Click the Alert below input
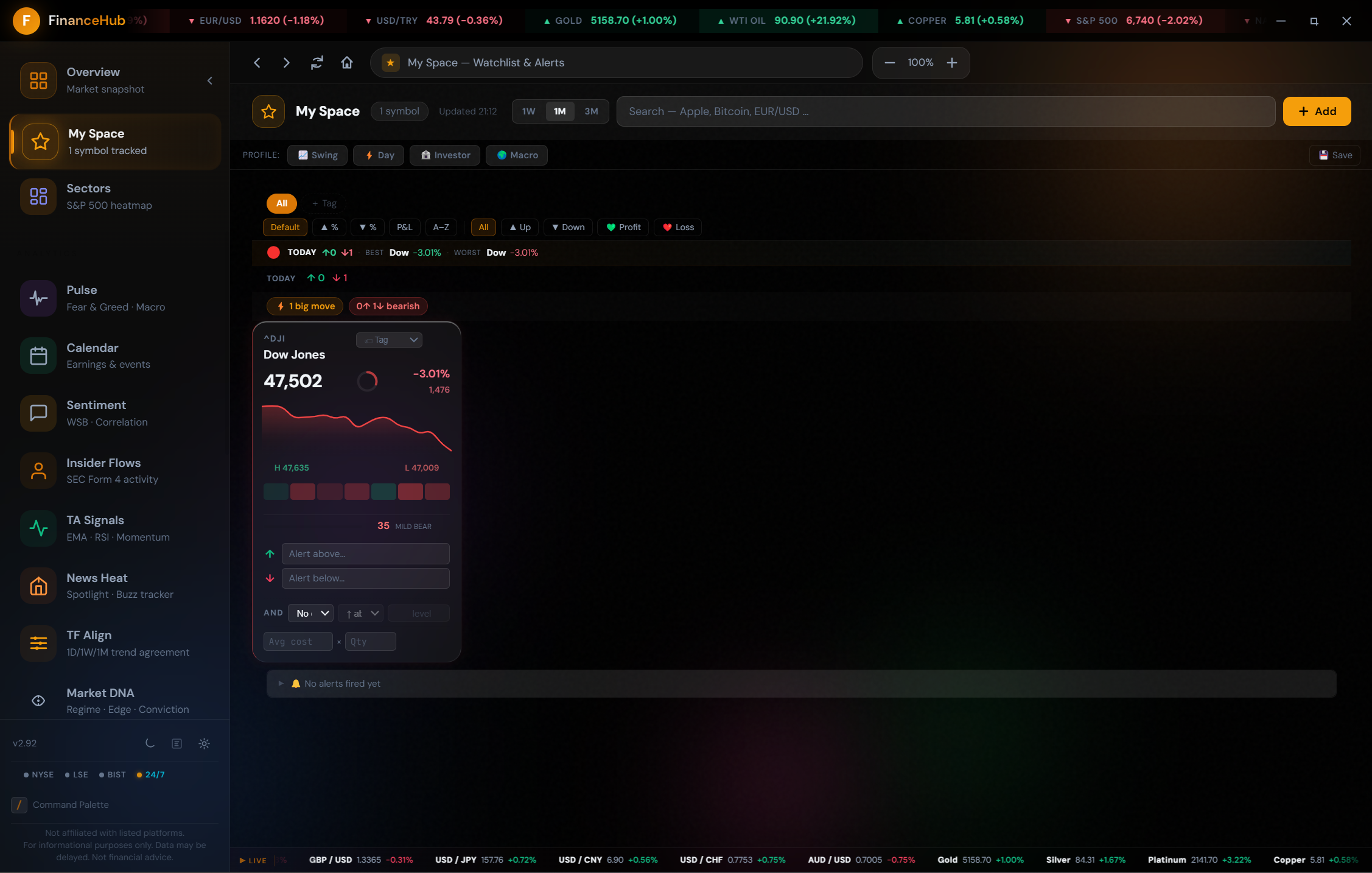 pos(365,578)
